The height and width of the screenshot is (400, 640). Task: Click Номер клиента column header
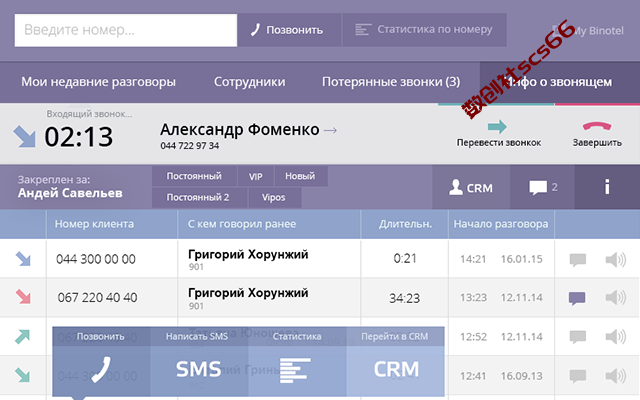94,224
